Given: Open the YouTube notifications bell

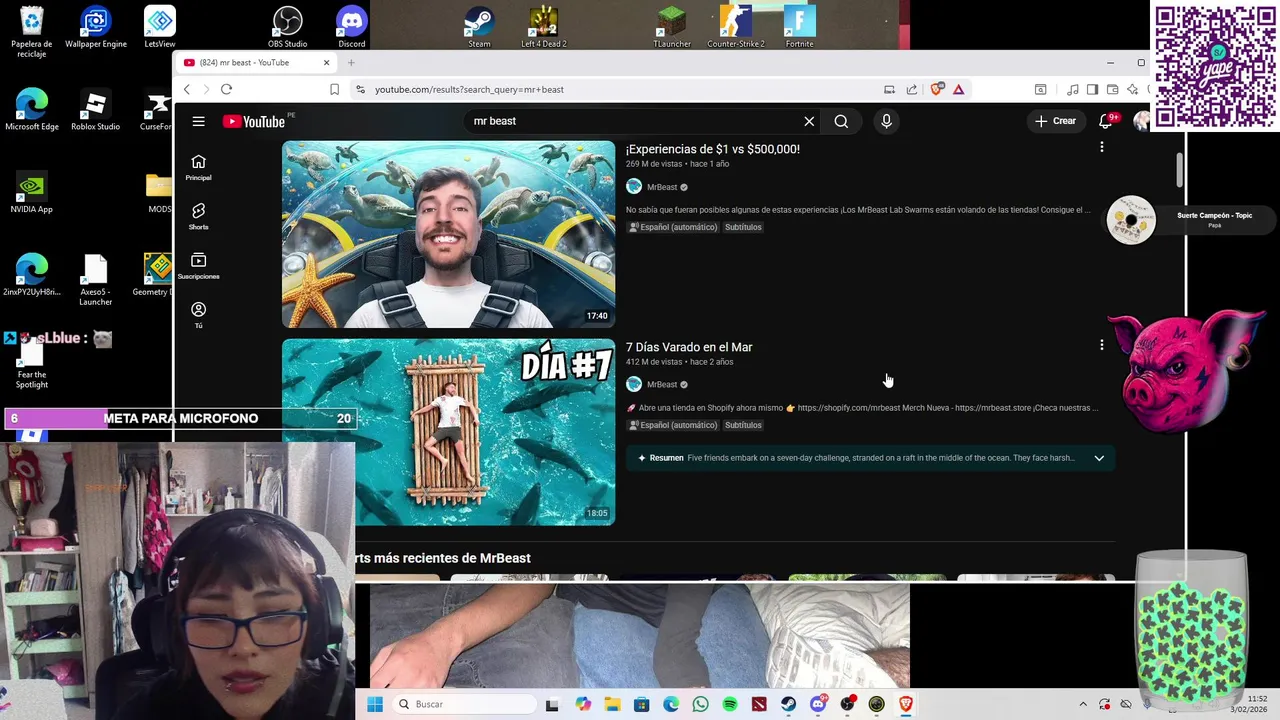Looking at the screenshot, I should pyautogui.click(x=1105, y=121).
